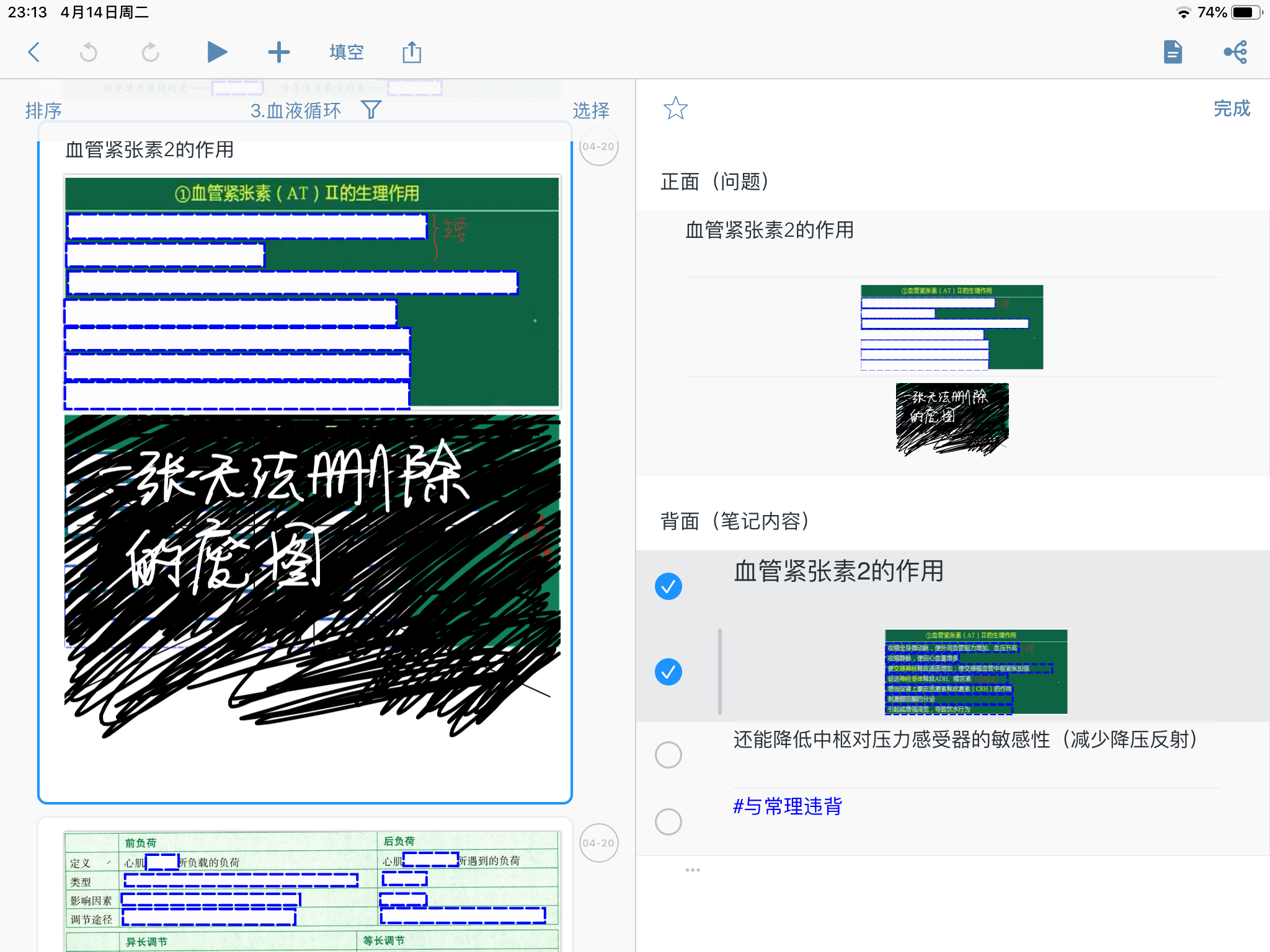Tap 完成 to finish editing
This screenshot has width=1270, height=952.
pos(1232,108)
